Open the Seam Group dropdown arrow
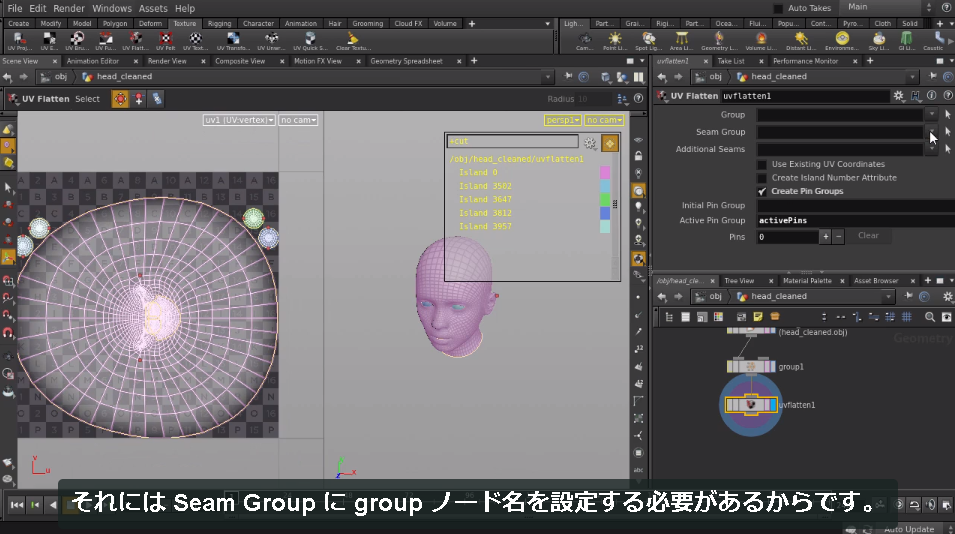This screenshot has width=955, height=534. (932, 132)
